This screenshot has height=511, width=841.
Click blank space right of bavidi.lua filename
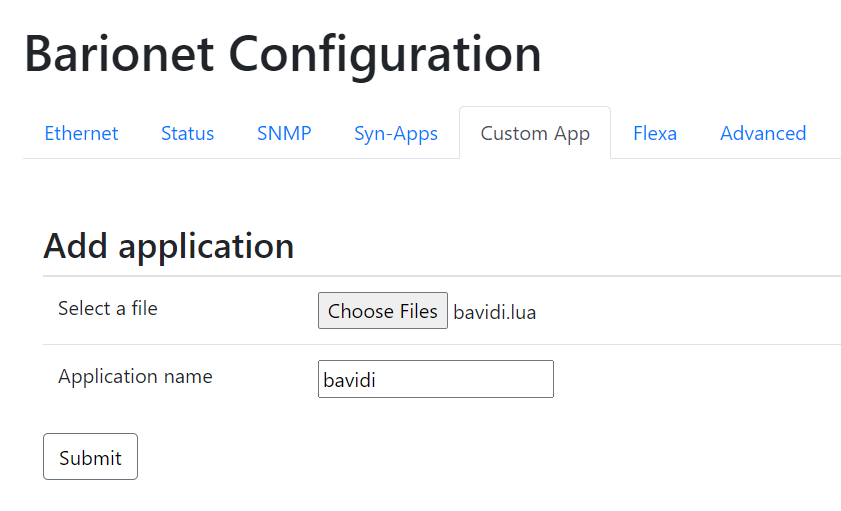point(690,312)
